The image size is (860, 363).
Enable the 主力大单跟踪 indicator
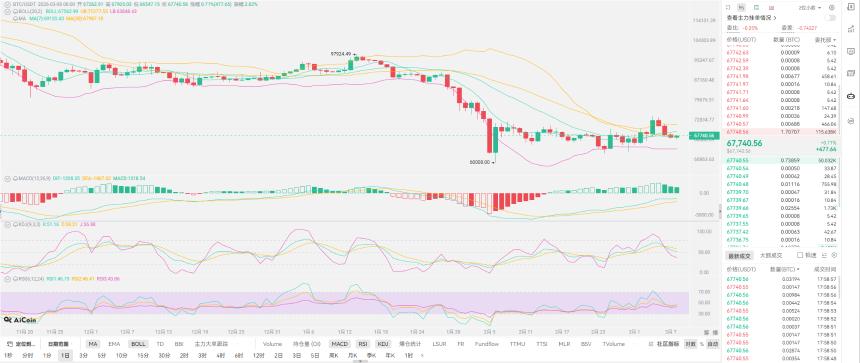211,344
